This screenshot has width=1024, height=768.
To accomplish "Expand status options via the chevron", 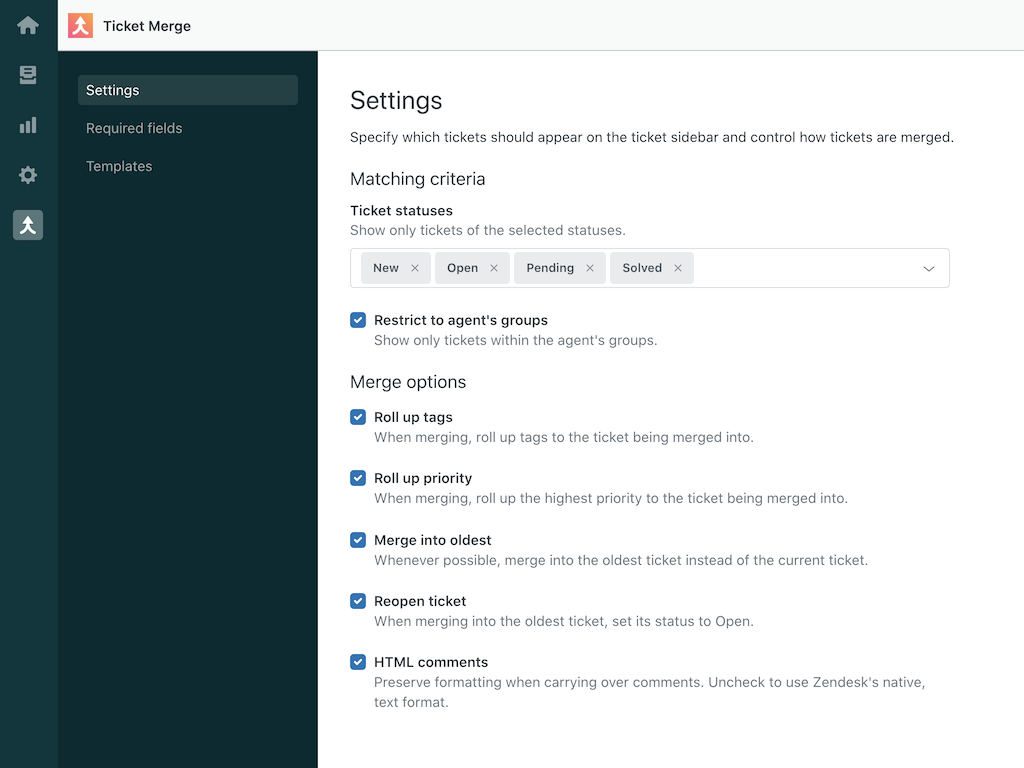I will click(927, 267).
